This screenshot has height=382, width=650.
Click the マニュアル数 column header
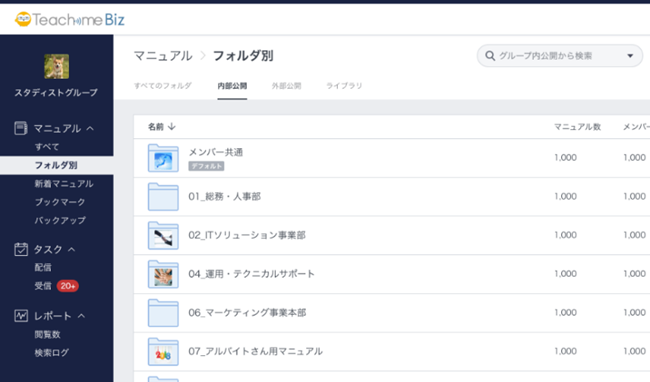click(x=577, y=127)
